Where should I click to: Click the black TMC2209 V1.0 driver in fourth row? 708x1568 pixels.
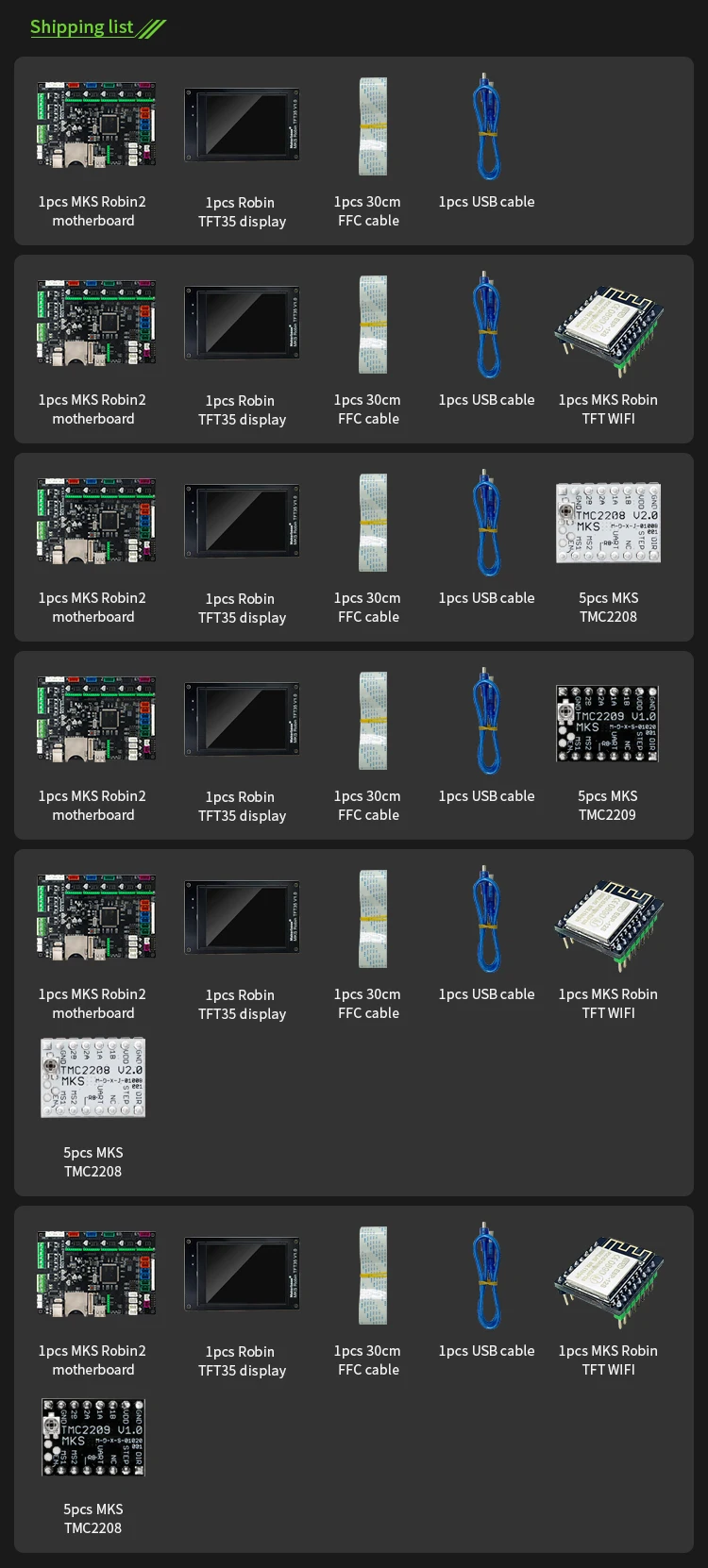coord(608,724)
